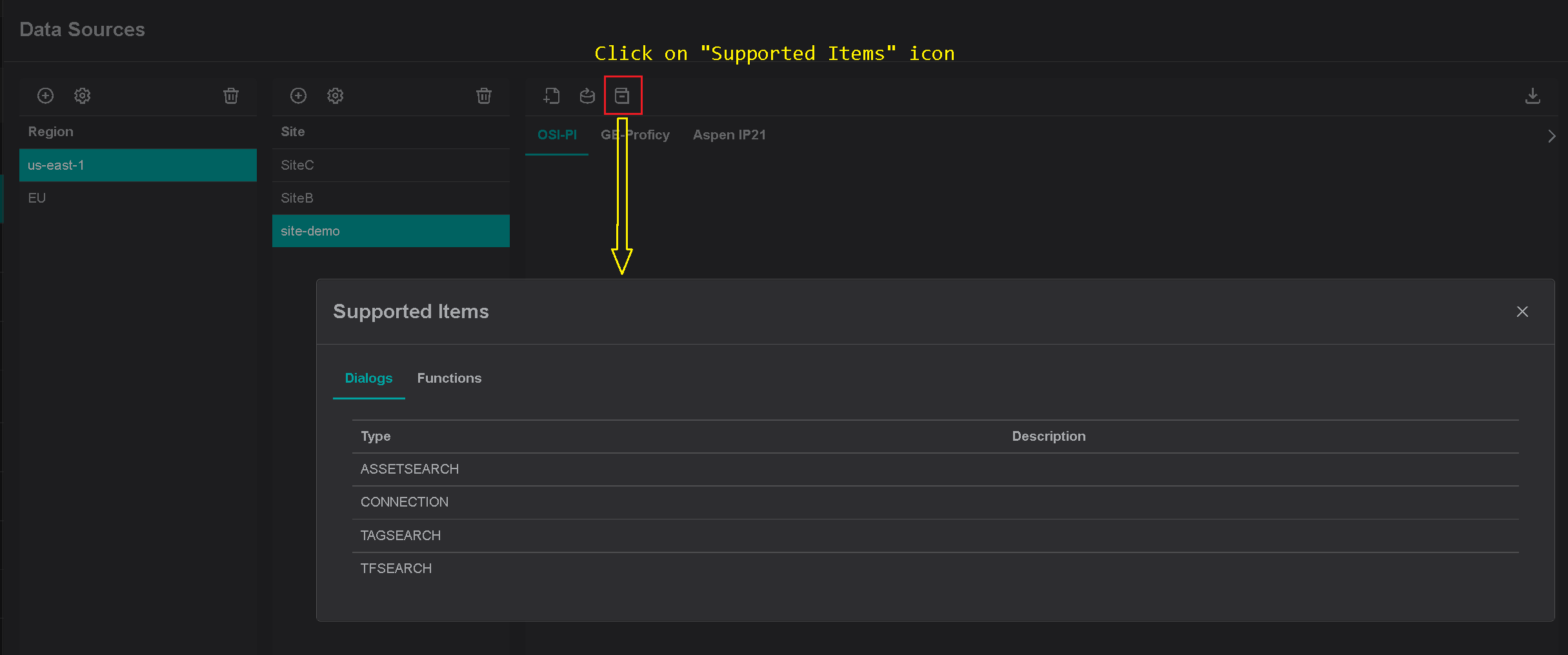The width and height of the screenshot is (1568, 655).
Task: Delete site using the Site trash icon
Action: point(484,96)
